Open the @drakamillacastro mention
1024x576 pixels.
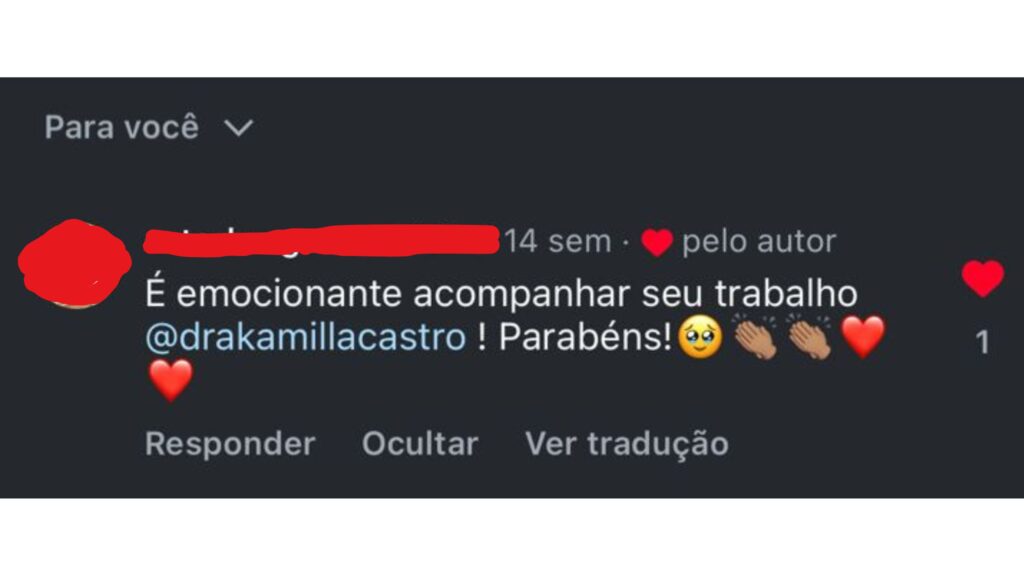(x=306, y=338)
